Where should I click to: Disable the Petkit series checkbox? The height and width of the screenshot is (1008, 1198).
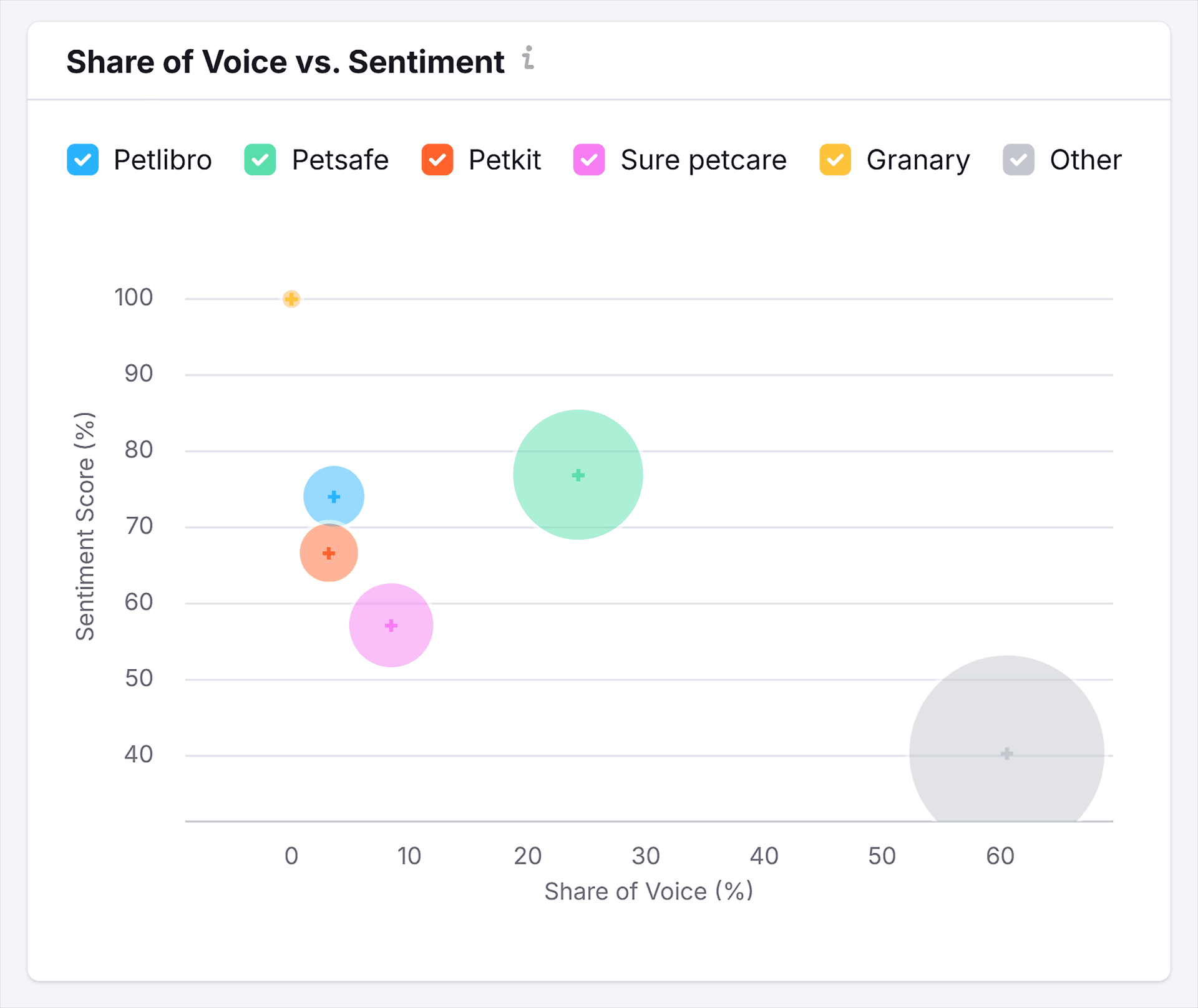tap(437, 160)
